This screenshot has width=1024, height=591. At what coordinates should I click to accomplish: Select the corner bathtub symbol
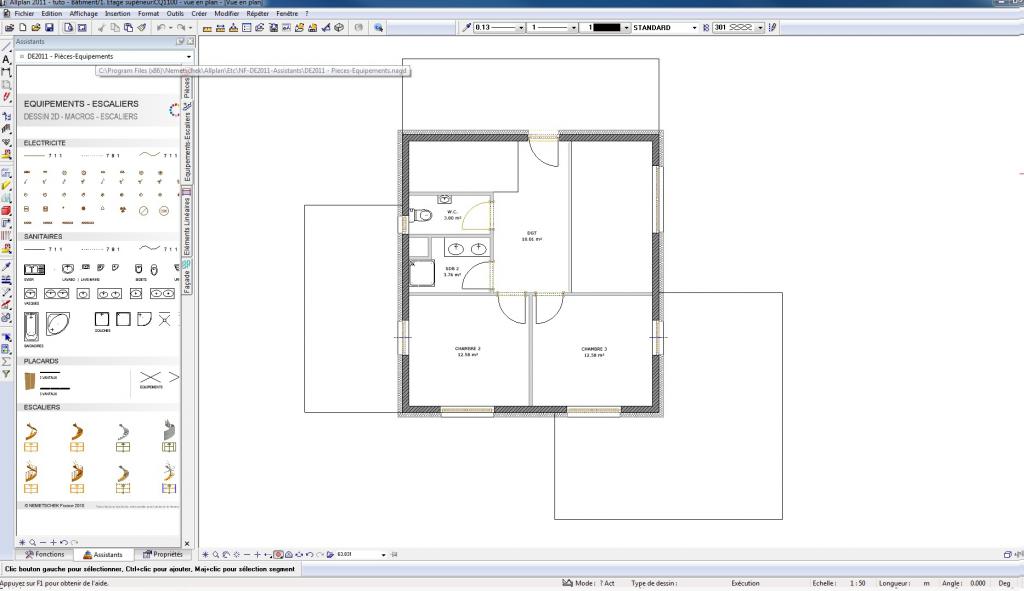pyautogui.click(x=57, y=324)
